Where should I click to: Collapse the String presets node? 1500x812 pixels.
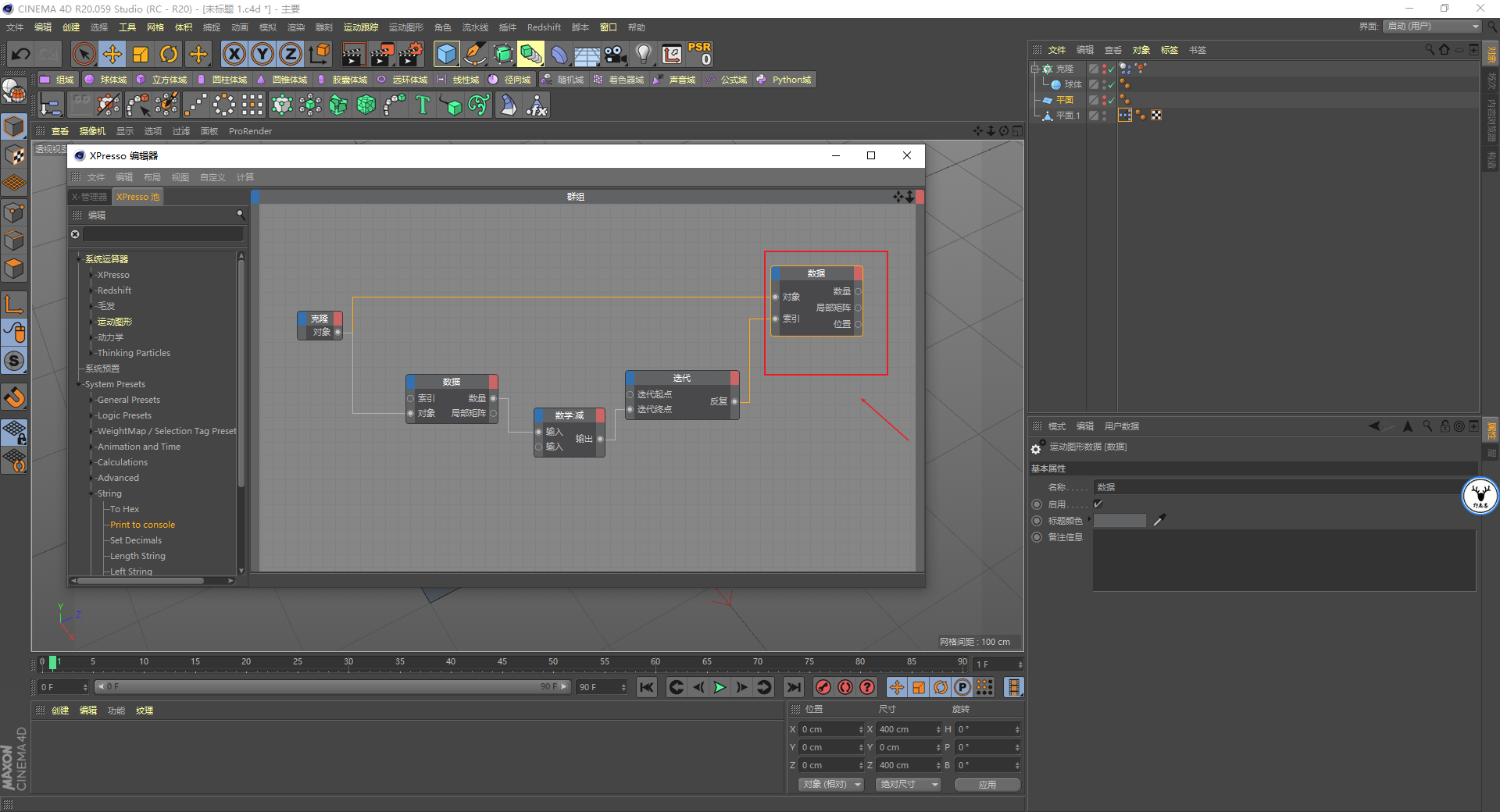91,493
